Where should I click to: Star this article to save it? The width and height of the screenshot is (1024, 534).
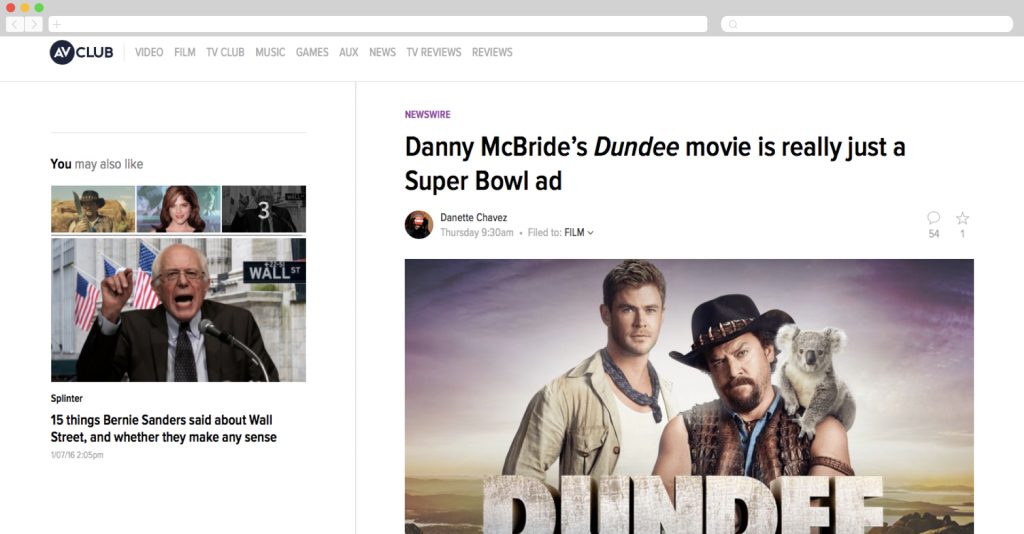(962, 218)
